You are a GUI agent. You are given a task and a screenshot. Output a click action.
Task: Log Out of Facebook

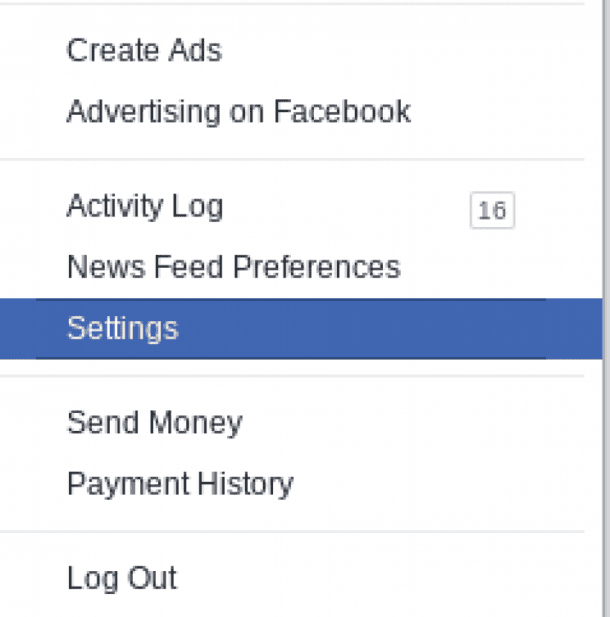click(x=121, y=578)
